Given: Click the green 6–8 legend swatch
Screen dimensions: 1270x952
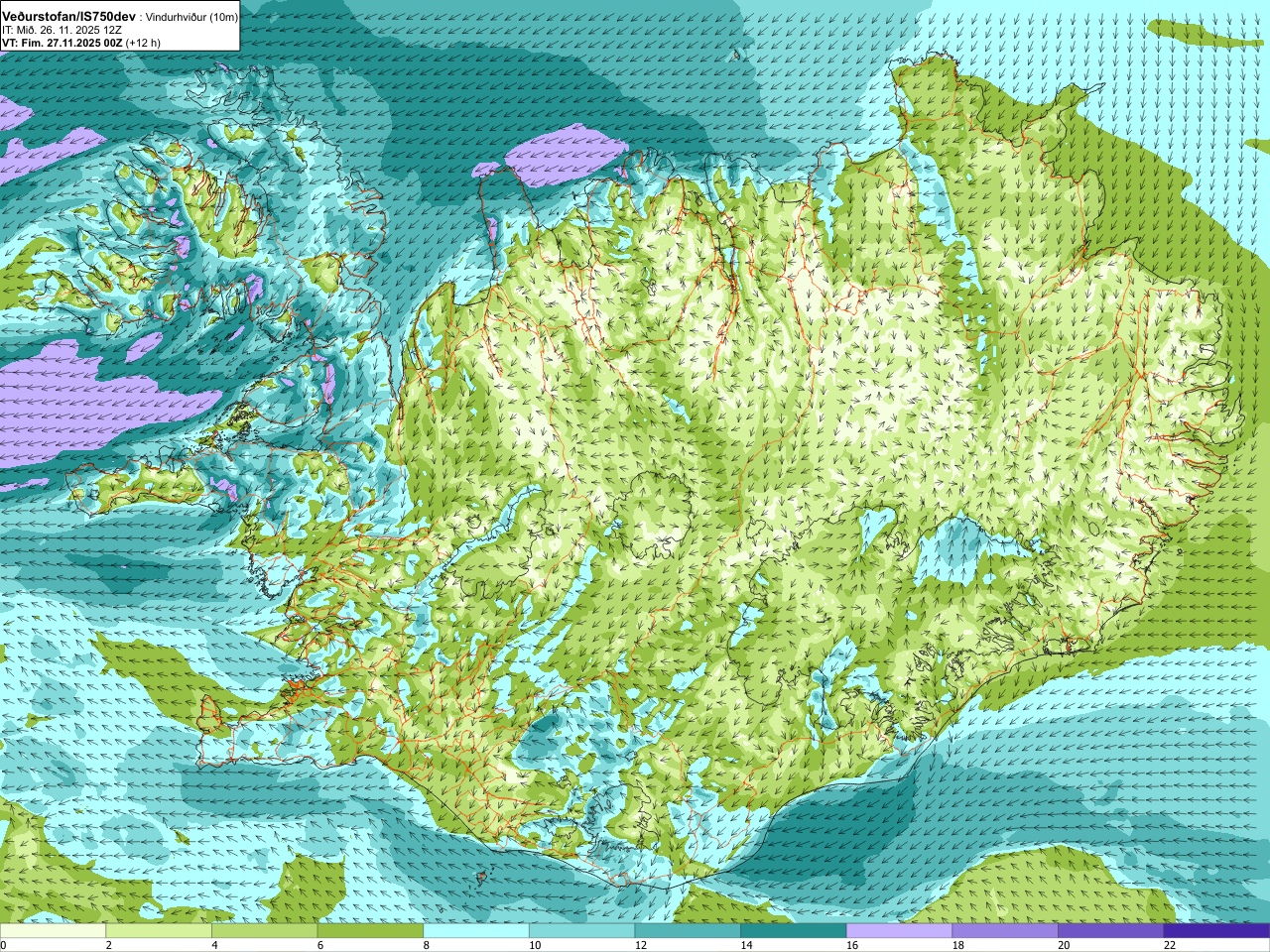Looking at the screenshot, I should (x=370, y=931).
